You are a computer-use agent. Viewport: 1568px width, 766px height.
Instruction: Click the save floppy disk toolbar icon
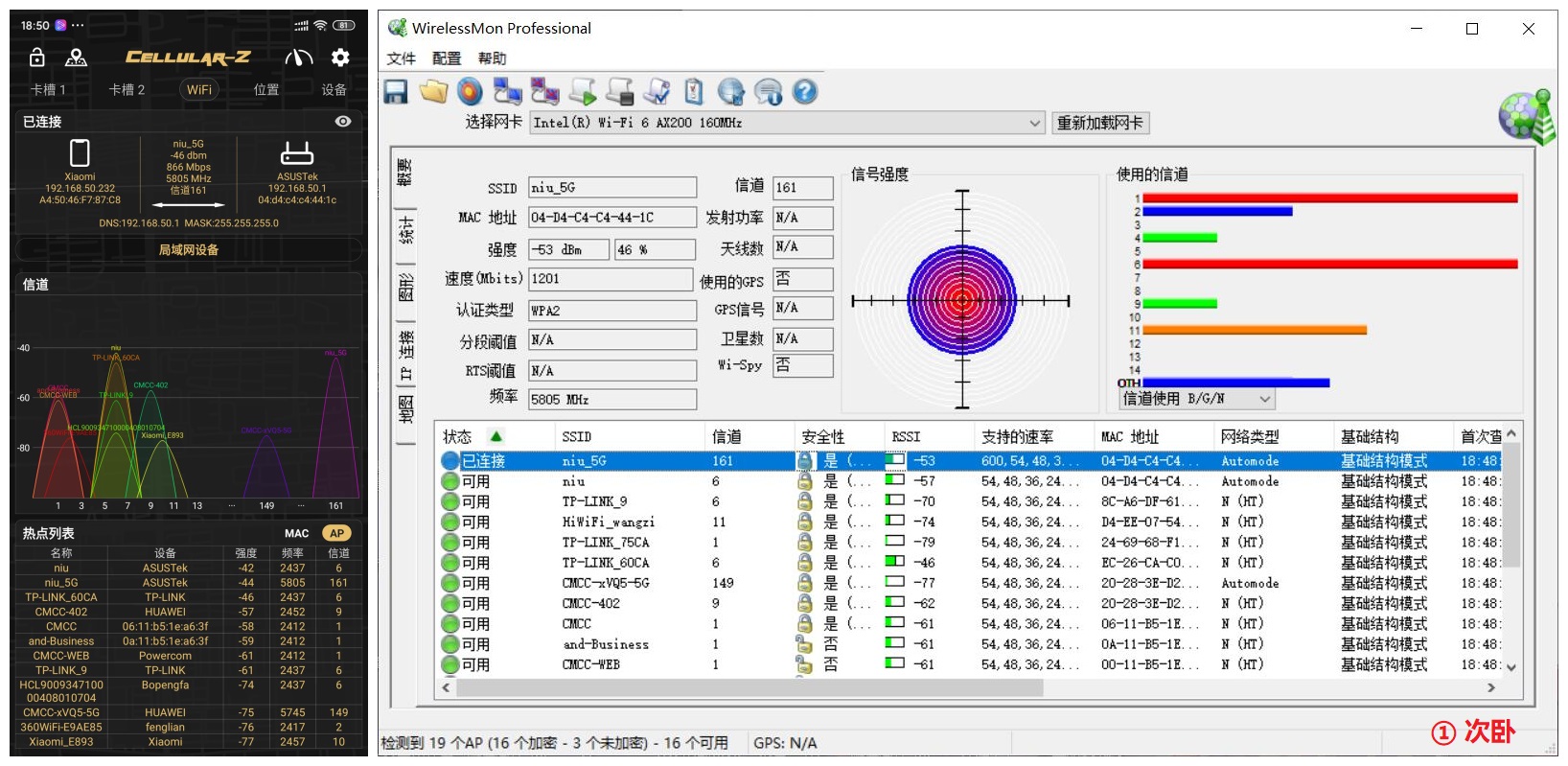tap(396, 92)
